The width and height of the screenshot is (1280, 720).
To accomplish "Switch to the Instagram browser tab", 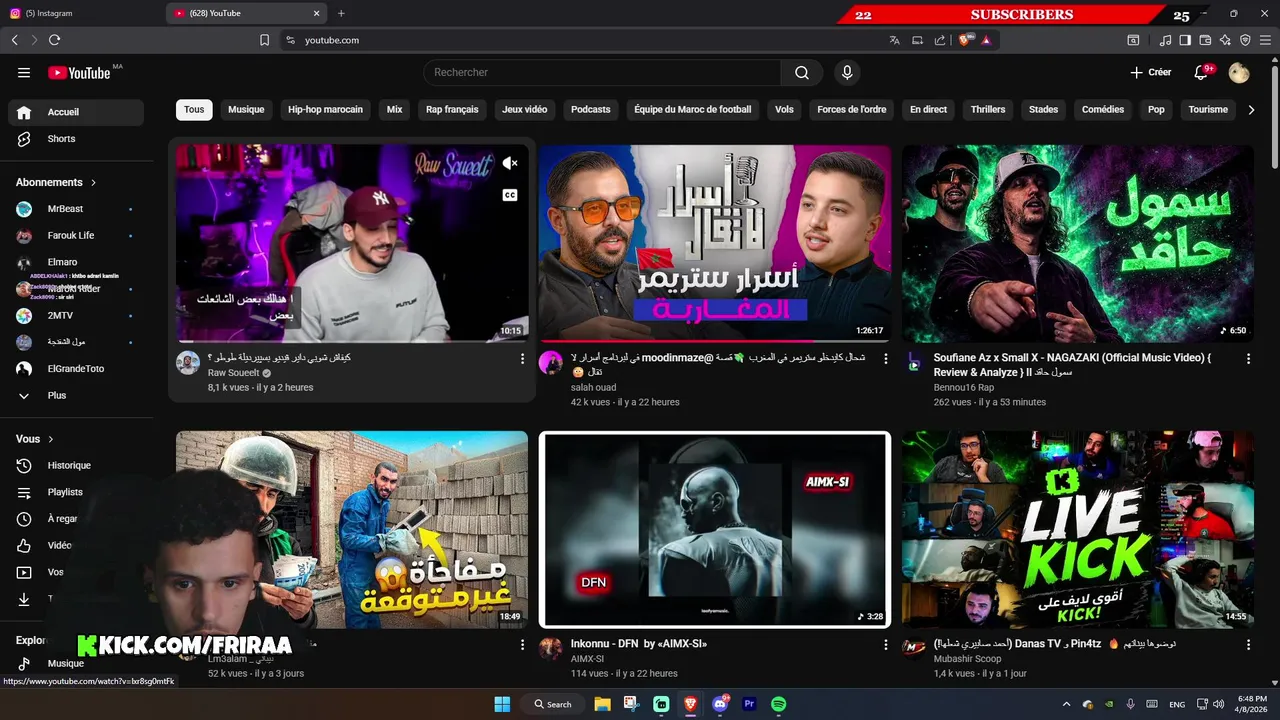I will [x=82, y=13].
